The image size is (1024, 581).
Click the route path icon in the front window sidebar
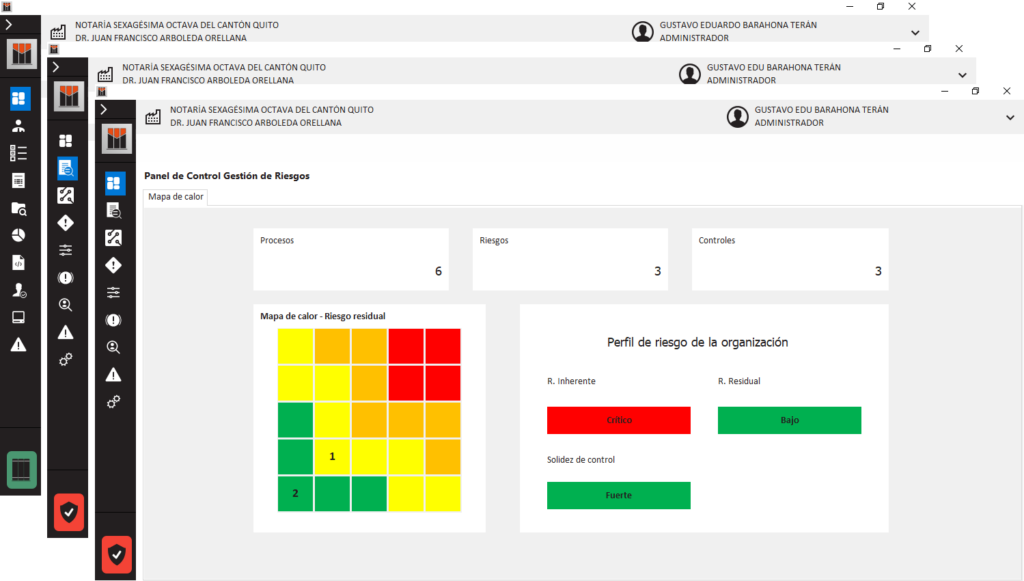(114, 238)
